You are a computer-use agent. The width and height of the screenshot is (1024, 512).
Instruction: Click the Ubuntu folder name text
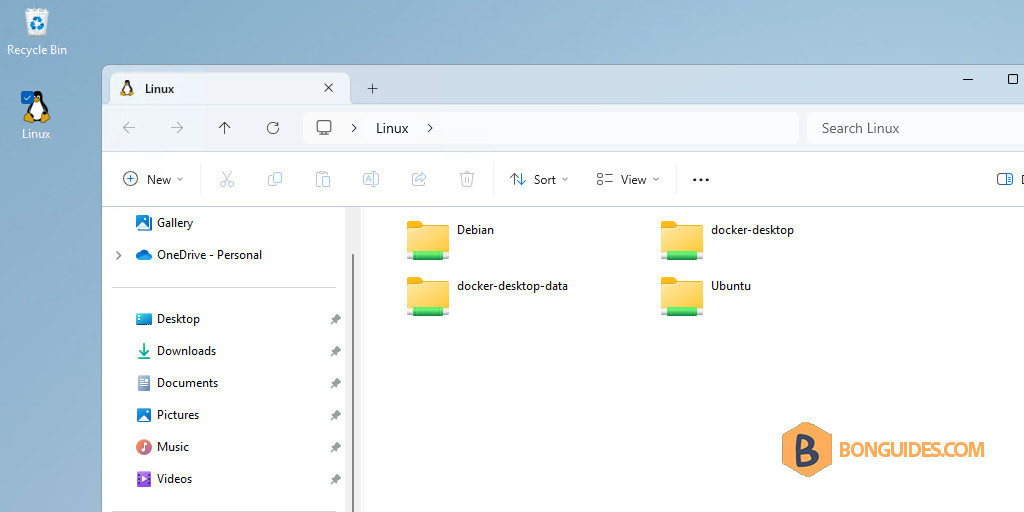tap(731, 286)
